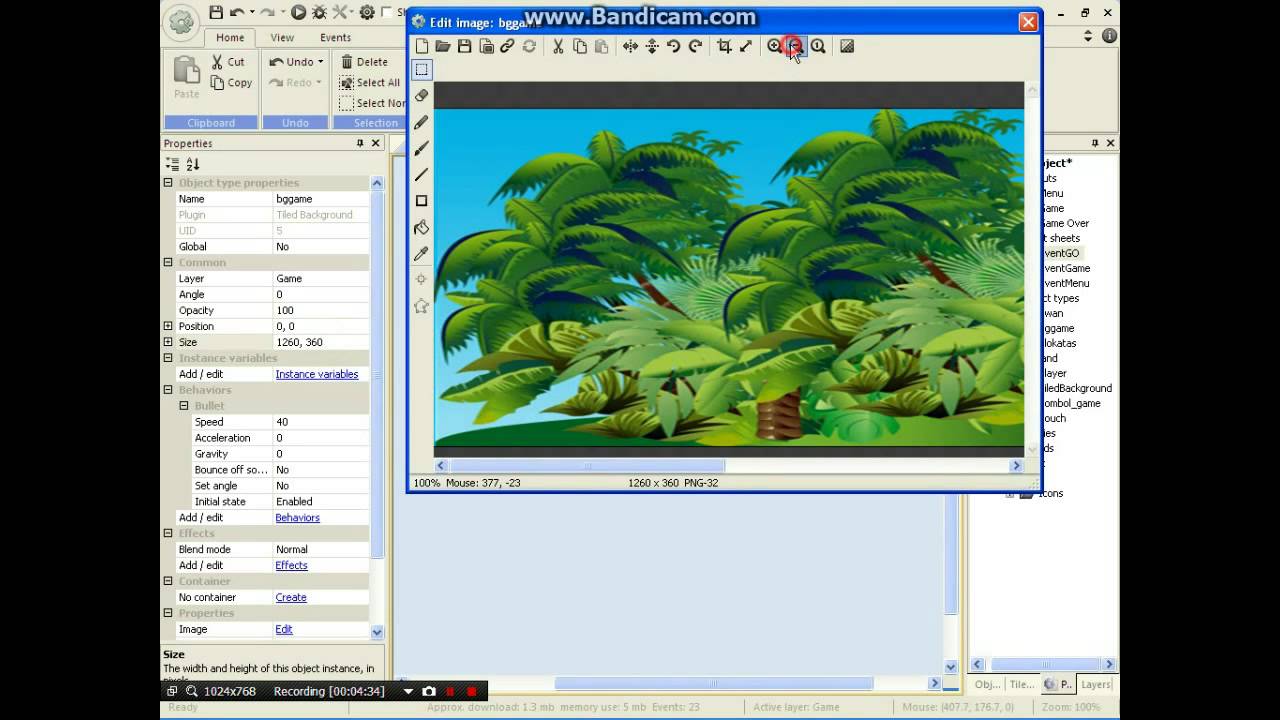Select the Rectangle select tool
The height and width of the screenshot is (720, 1280).
point(422,70)
